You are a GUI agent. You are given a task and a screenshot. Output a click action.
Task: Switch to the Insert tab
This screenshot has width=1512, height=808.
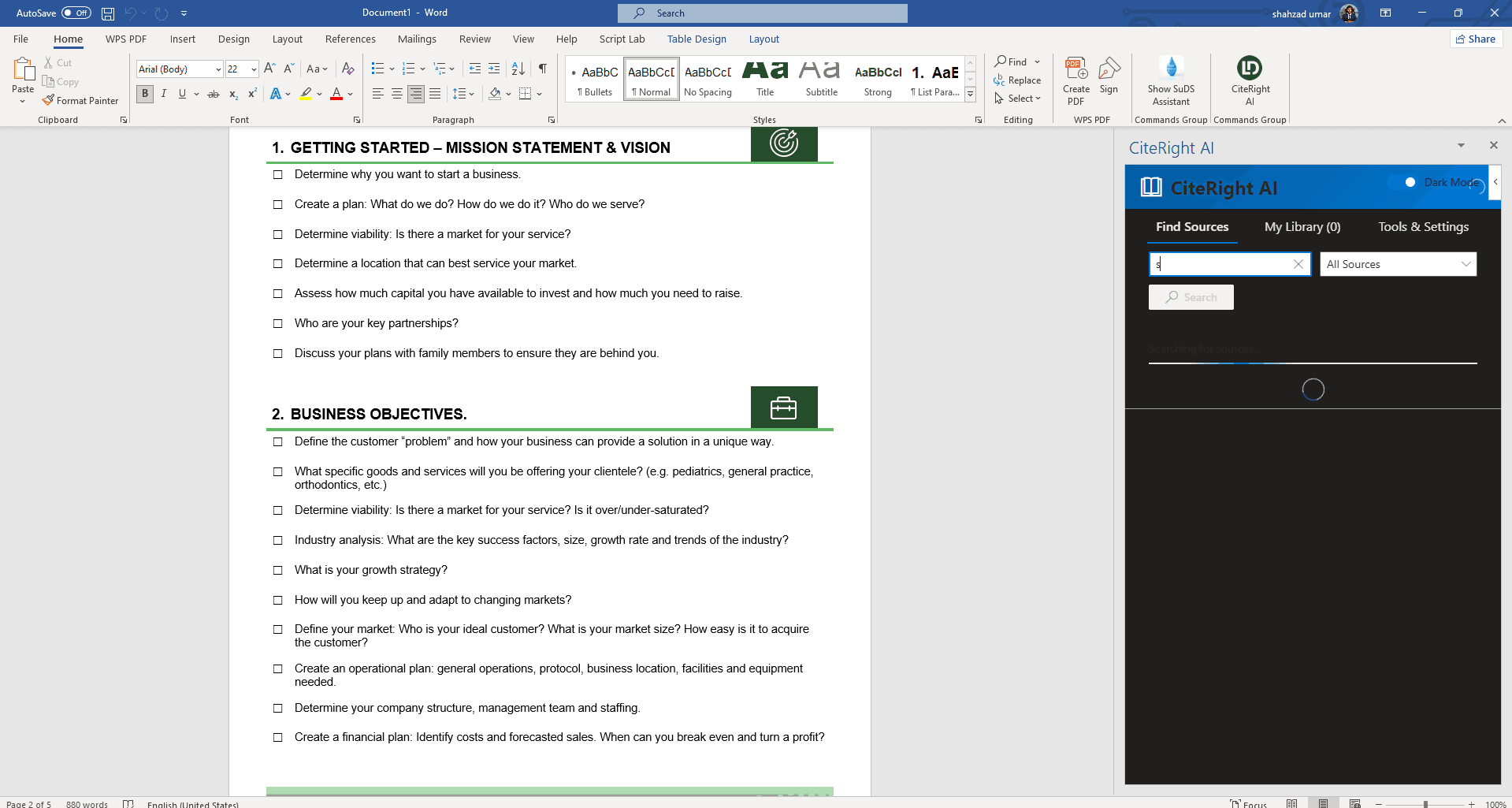pos(182,39)
